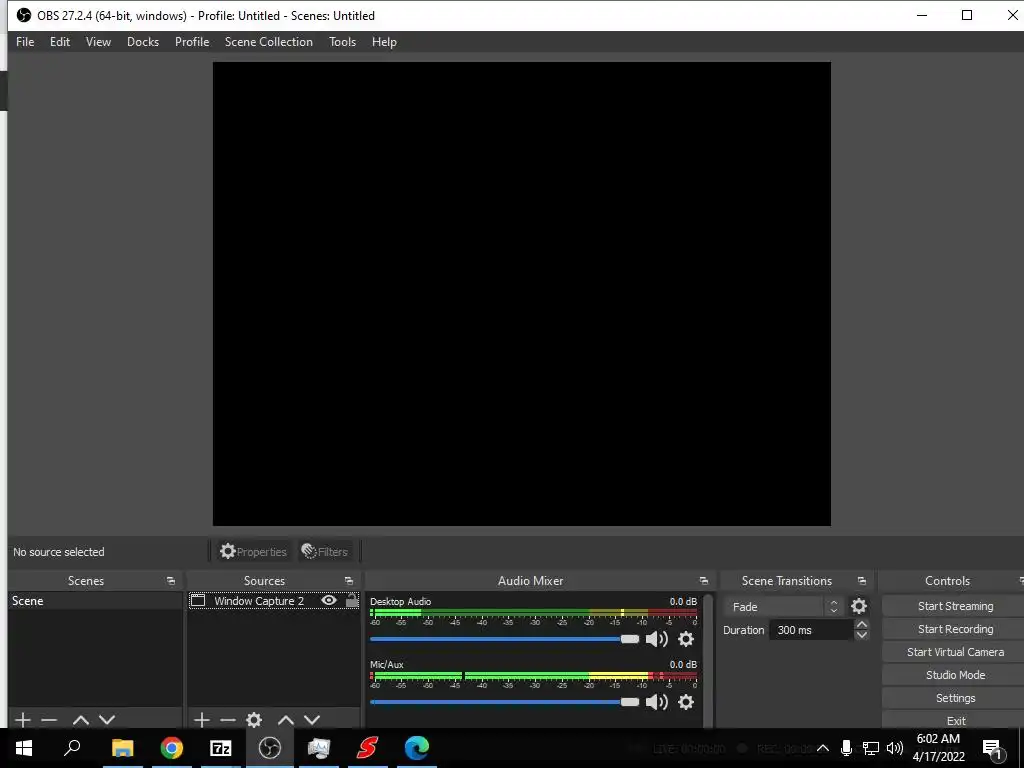Pop out the Scenes dock
The image size is (1024, 768).
(171, 581)
